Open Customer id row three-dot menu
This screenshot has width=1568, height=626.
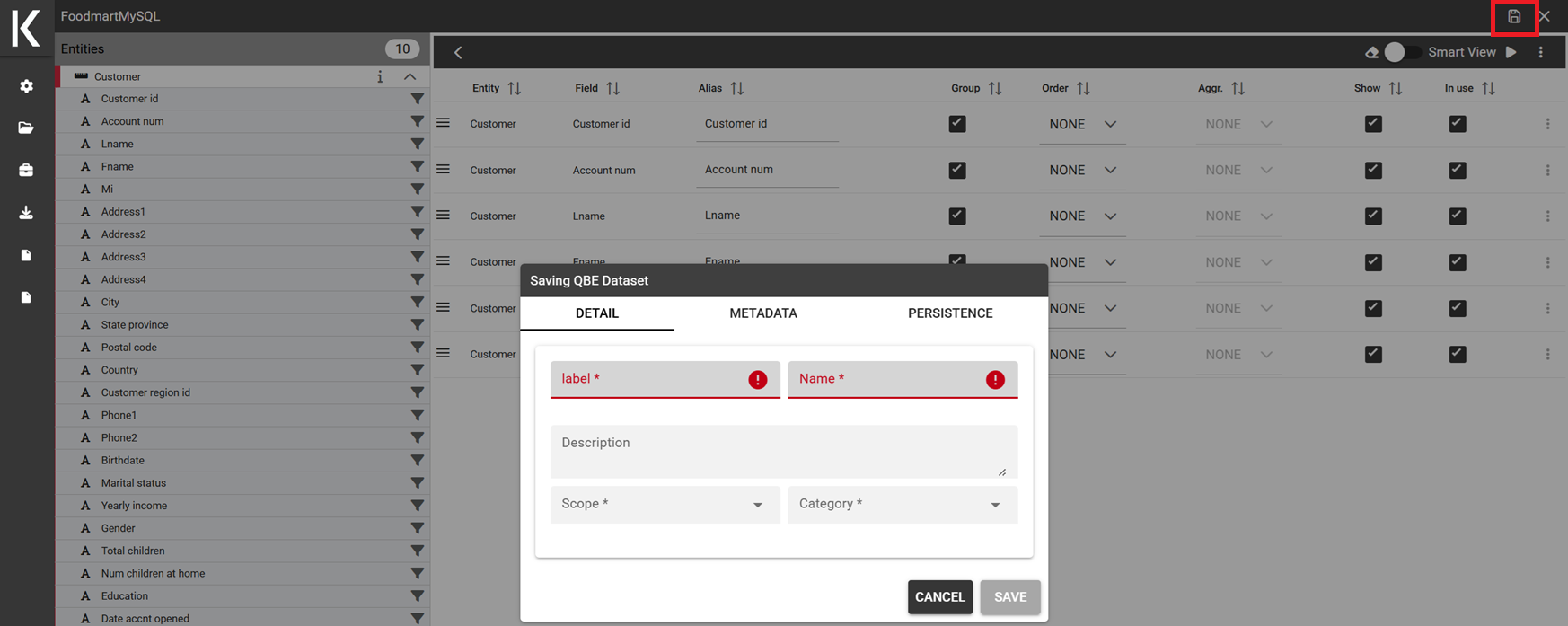[1547, 124]
